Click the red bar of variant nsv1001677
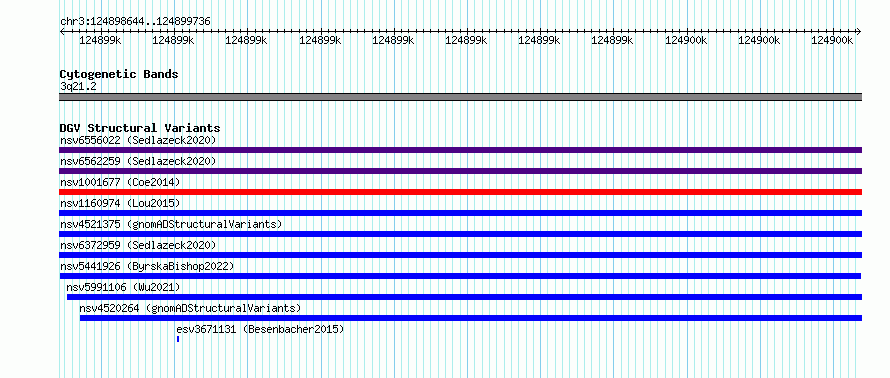Screen dimensions: 890x378 (460, 192)
